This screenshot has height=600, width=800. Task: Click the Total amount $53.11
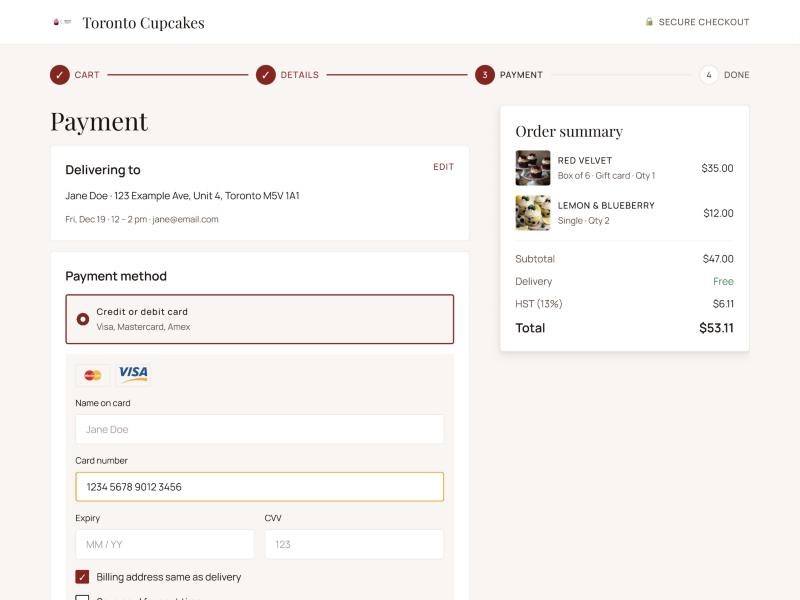point(716,328)
